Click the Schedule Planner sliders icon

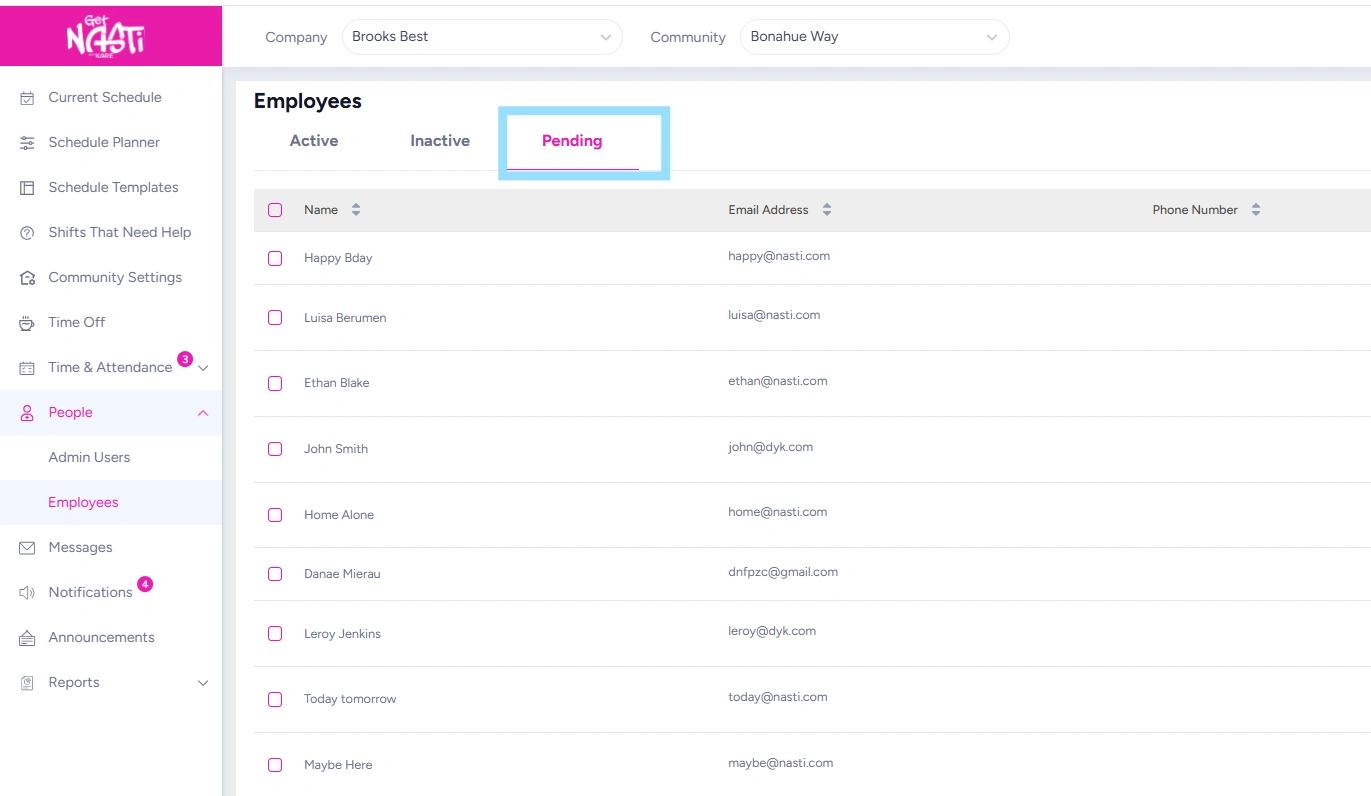coord(27,143)
